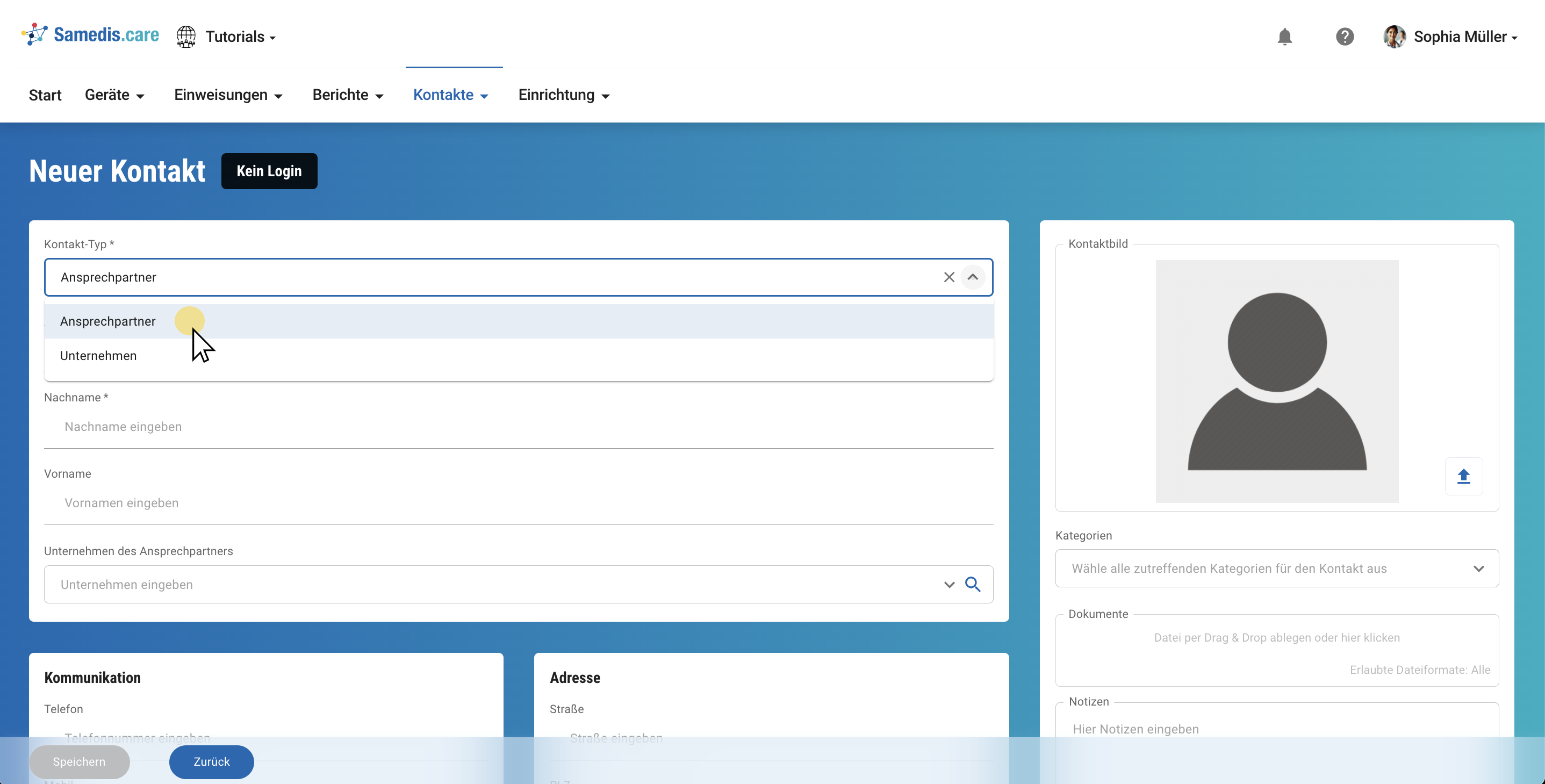Click the Kein Login badge
This screenshot has width=1545, height=784.
pyautogui.click(x=269, y=171)
